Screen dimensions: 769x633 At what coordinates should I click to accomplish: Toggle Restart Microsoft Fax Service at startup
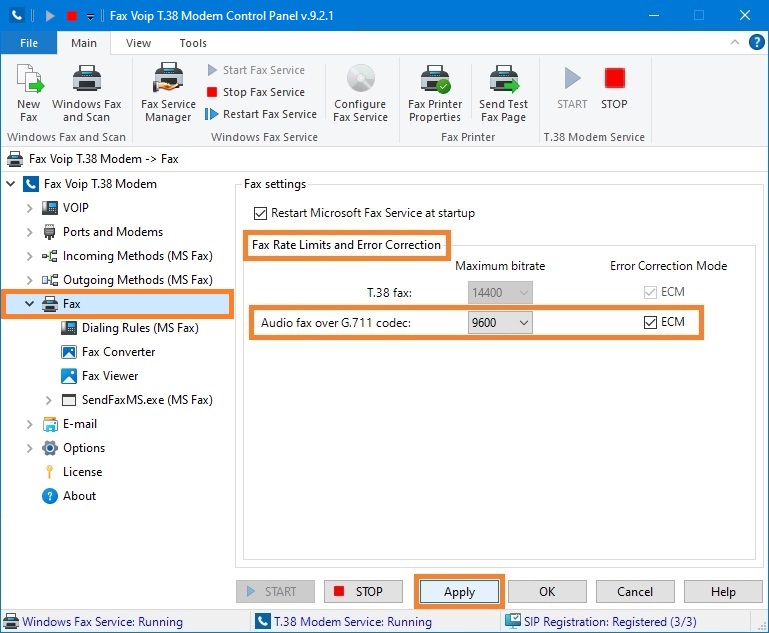click(260, 213)
